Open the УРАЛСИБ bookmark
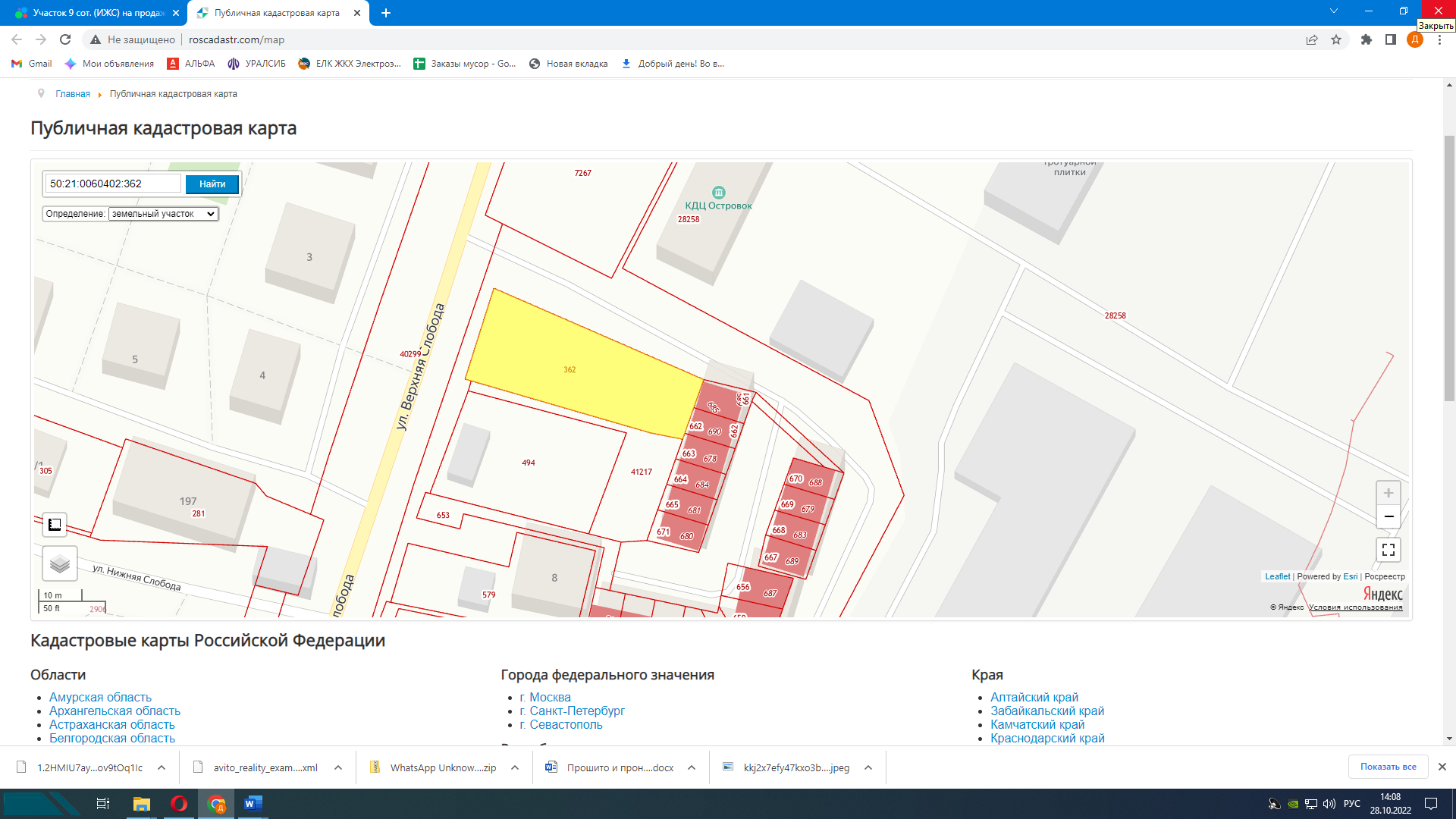 pyautogui.click(x=256, y=64)
